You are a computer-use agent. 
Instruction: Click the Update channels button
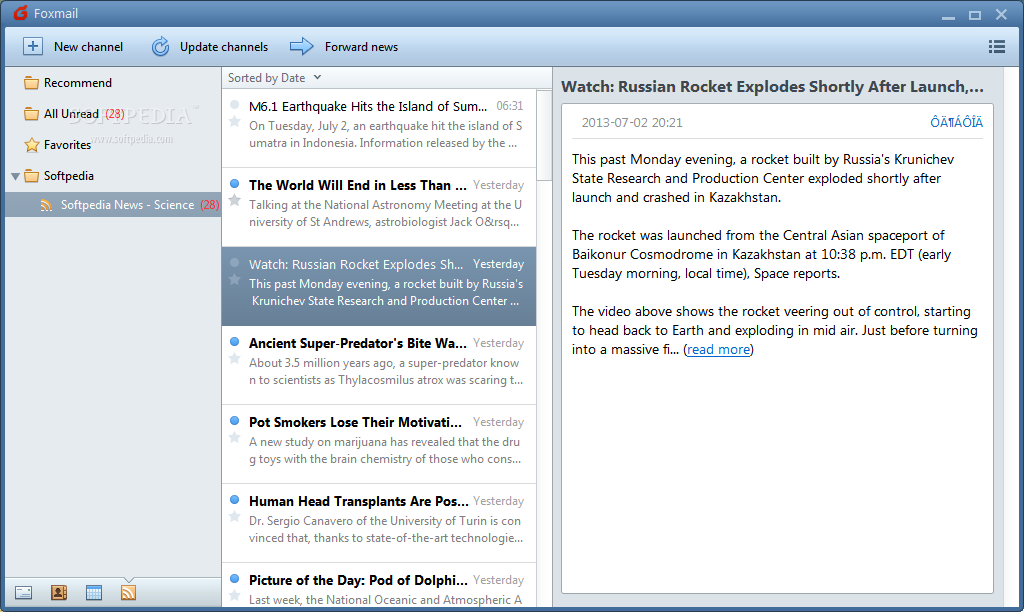tap(210, 46)
